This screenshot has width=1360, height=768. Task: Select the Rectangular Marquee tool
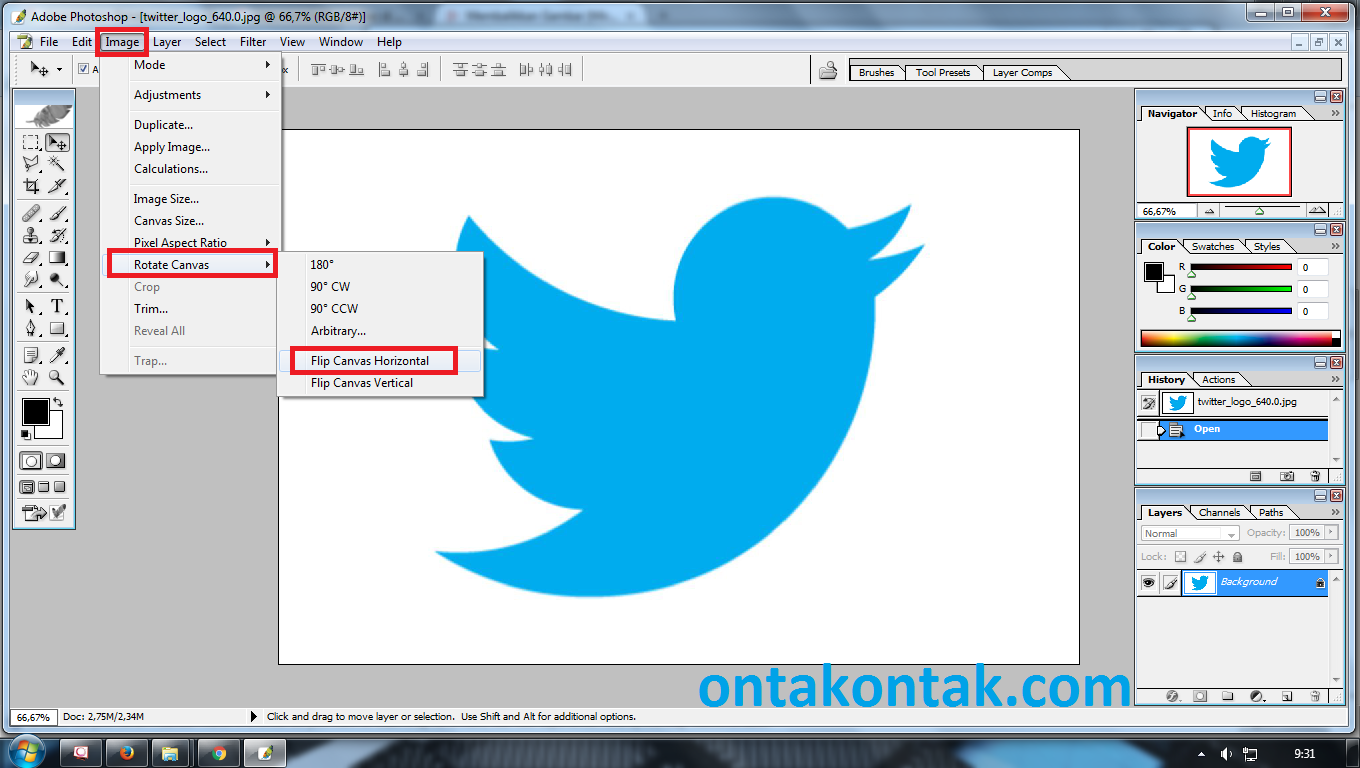(x=30, y=143)
